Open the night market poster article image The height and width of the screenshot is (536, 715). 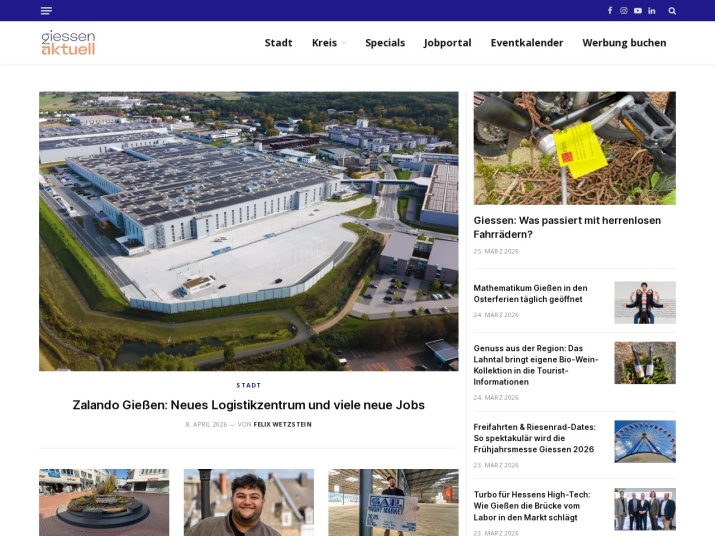coord(393,502)
